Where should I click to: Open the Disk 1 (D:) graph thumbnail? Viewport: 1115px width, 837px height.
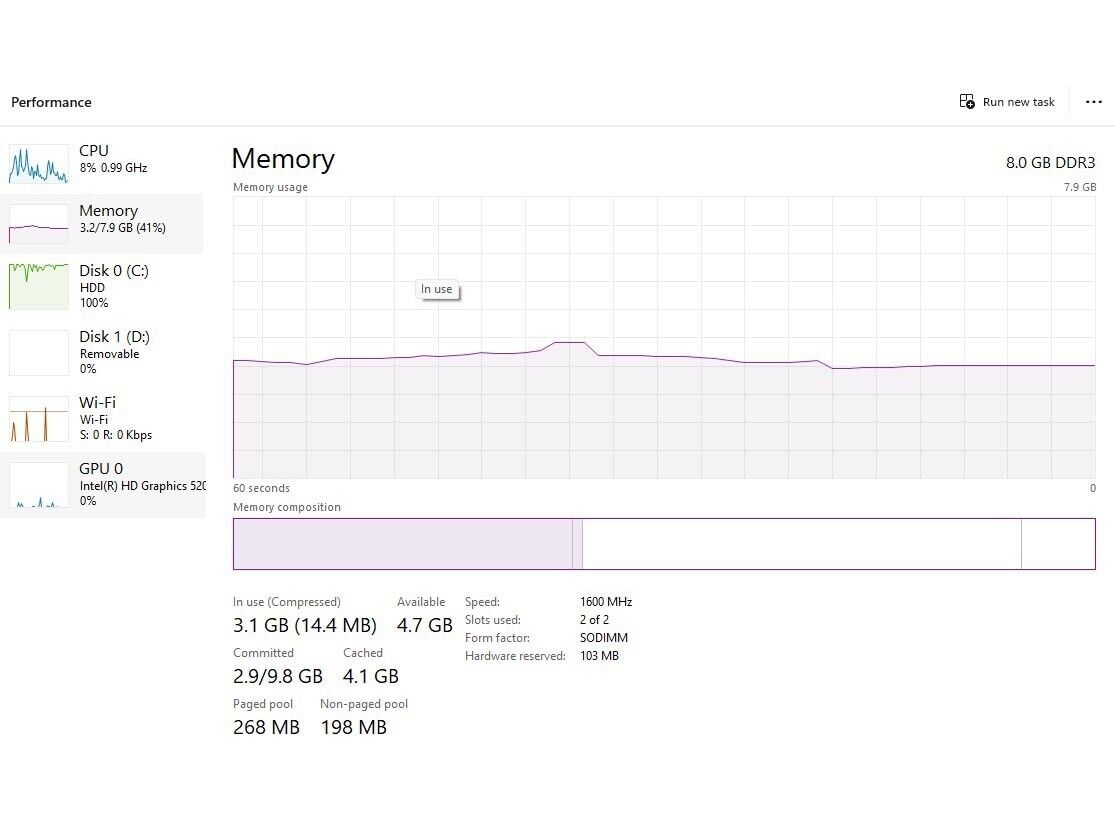[x=39, y=352]
